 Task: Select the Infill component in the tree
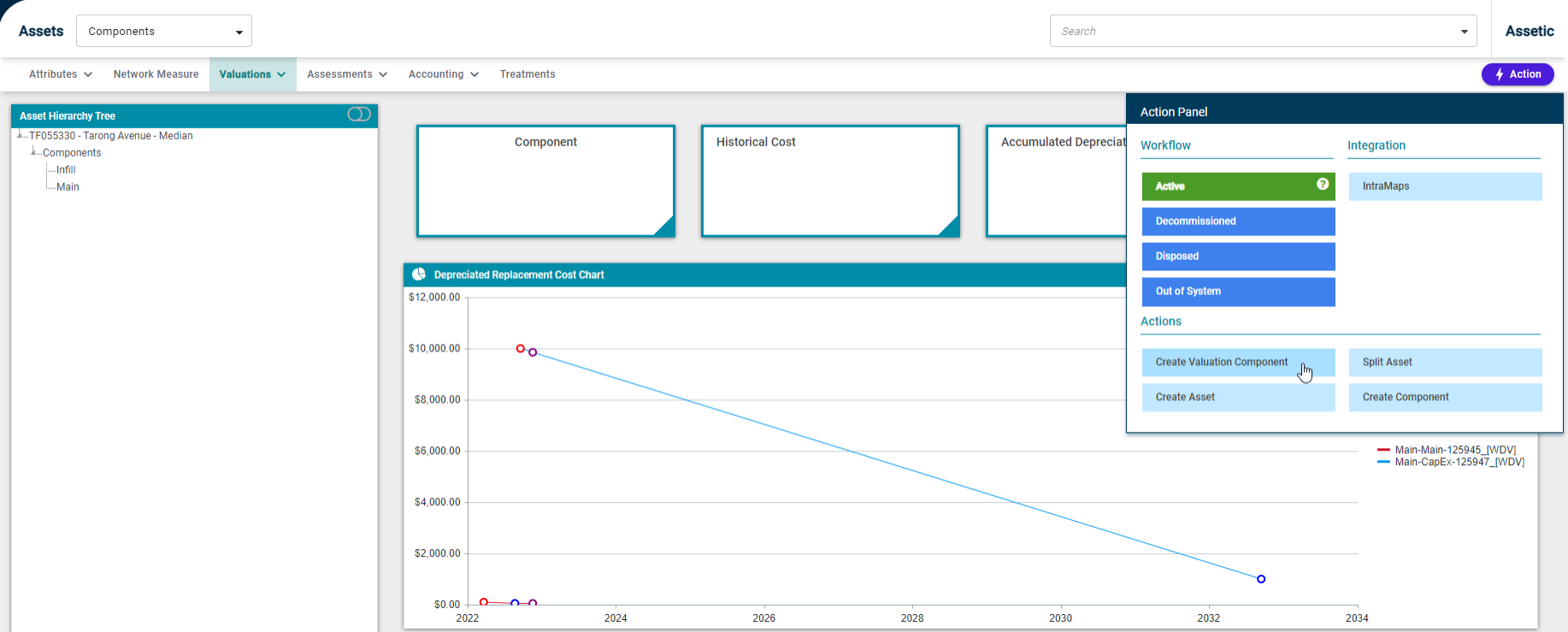tap(66, 170)
